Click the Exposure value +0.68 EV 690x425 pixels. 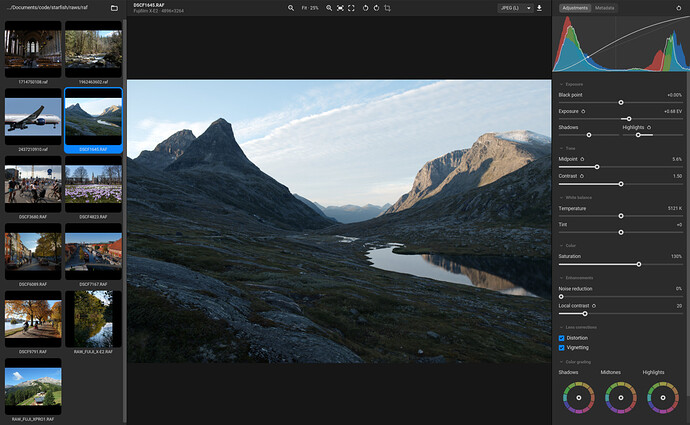pos(673,111)
